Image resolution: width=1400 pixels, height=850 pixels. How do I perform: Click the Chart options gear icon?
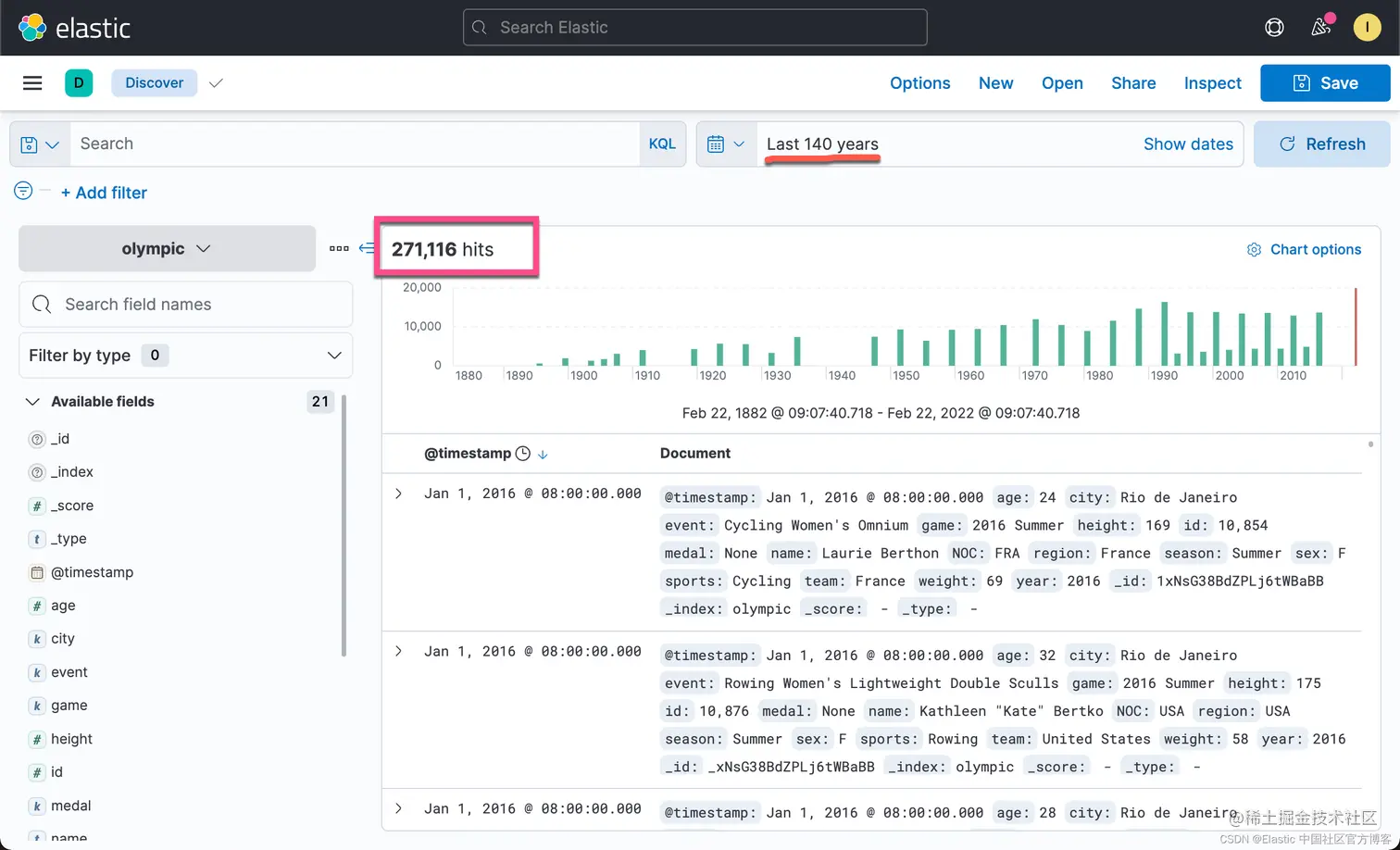[x=1254, y=250]
